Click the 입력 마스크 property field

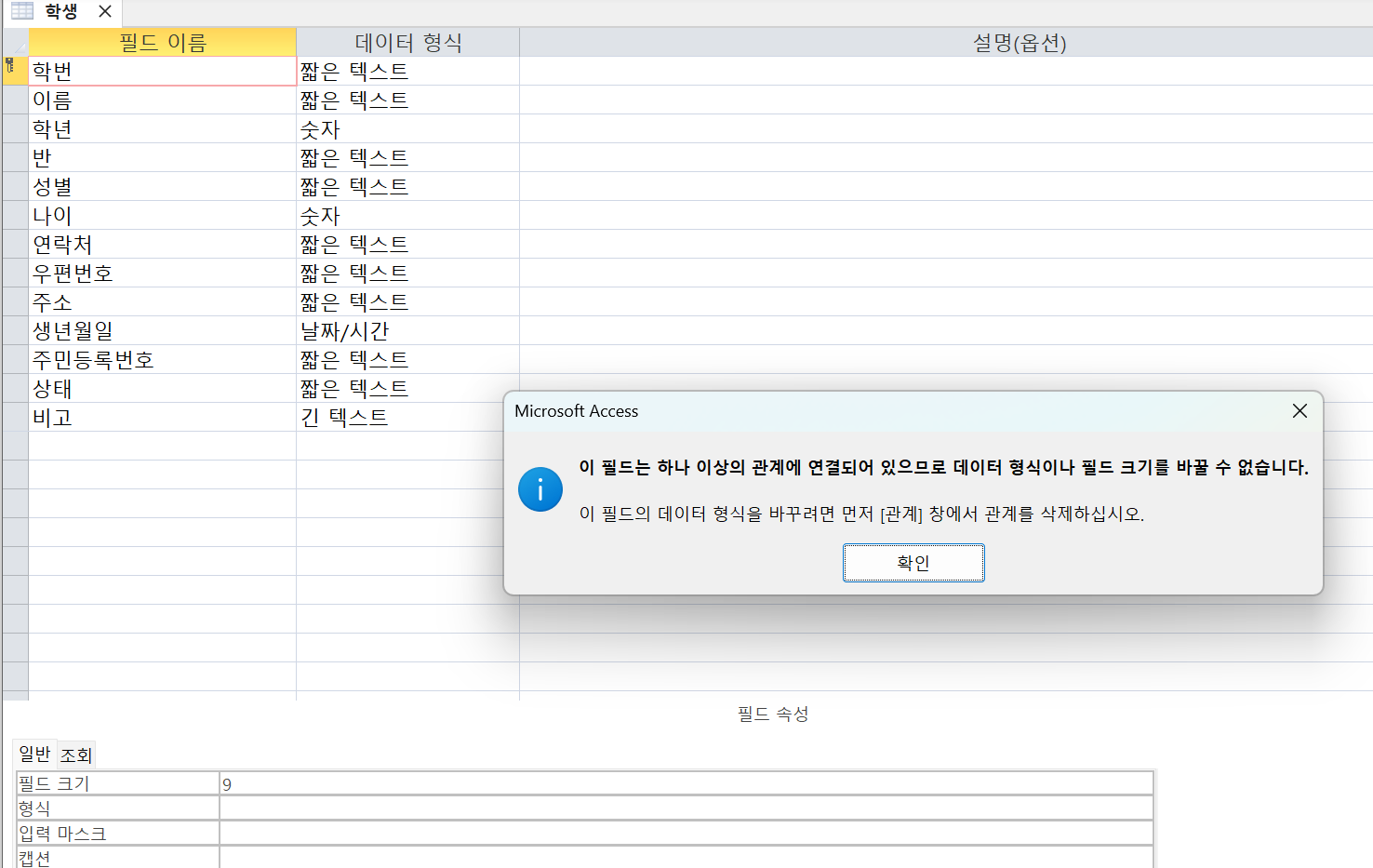click(x=686, y=834)
